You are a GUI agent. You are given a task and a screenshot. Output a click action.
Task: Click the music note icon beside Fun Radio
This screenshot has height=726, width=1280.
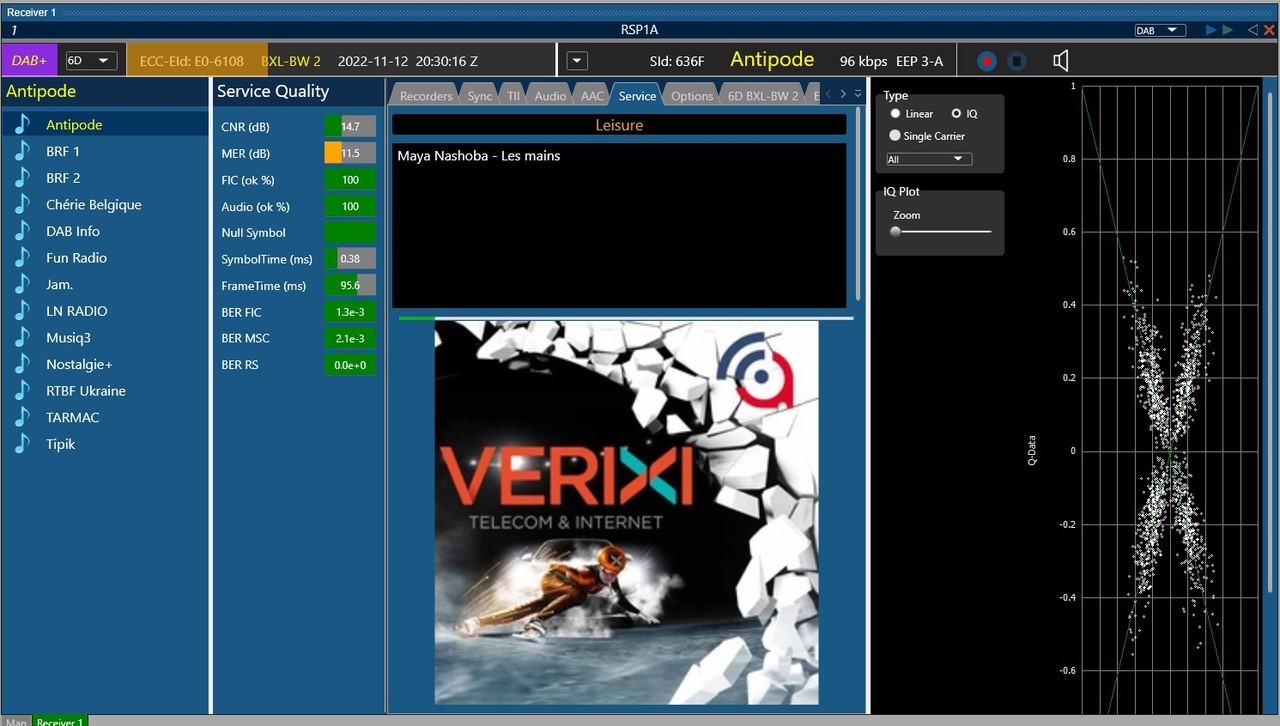(22, 257)
